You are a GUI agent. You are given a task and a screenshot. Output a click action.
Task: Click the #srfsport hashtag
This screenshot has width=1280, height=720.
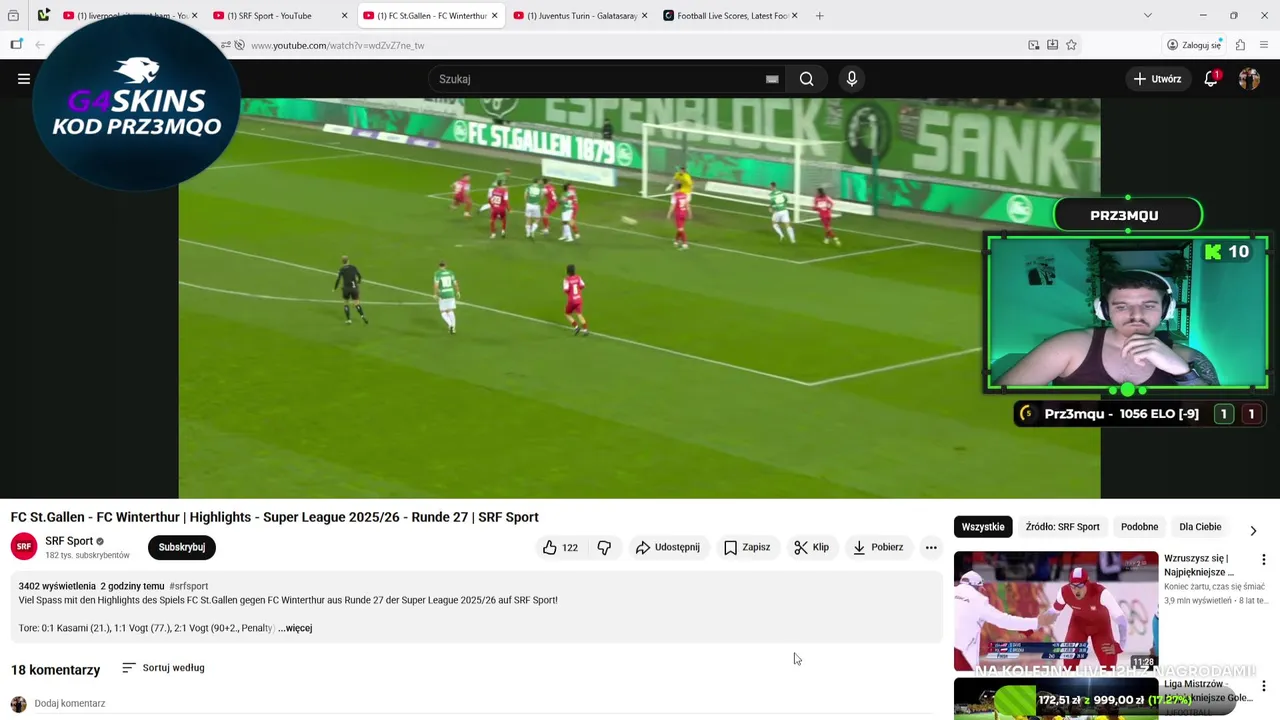tap(189, 586)
